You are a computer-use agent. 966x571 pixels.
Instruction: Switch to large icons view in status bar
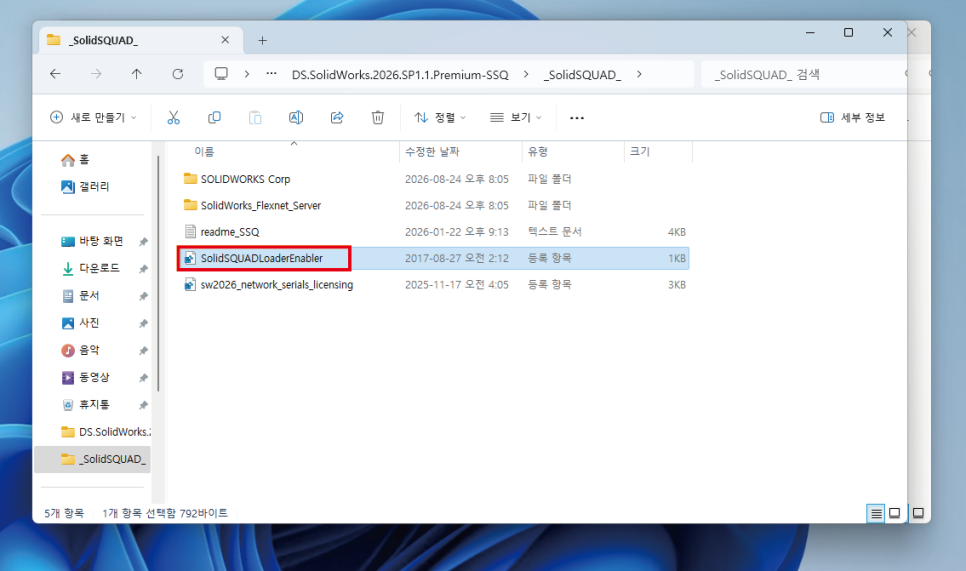coord(895,513)
